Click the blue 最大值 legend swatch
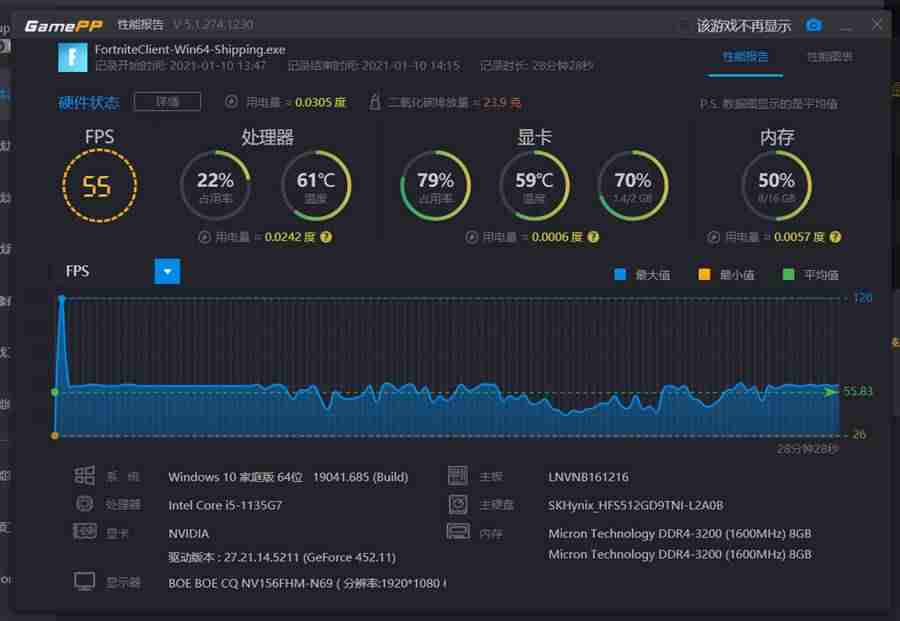900x621 pixels. [x=620, y=274]
